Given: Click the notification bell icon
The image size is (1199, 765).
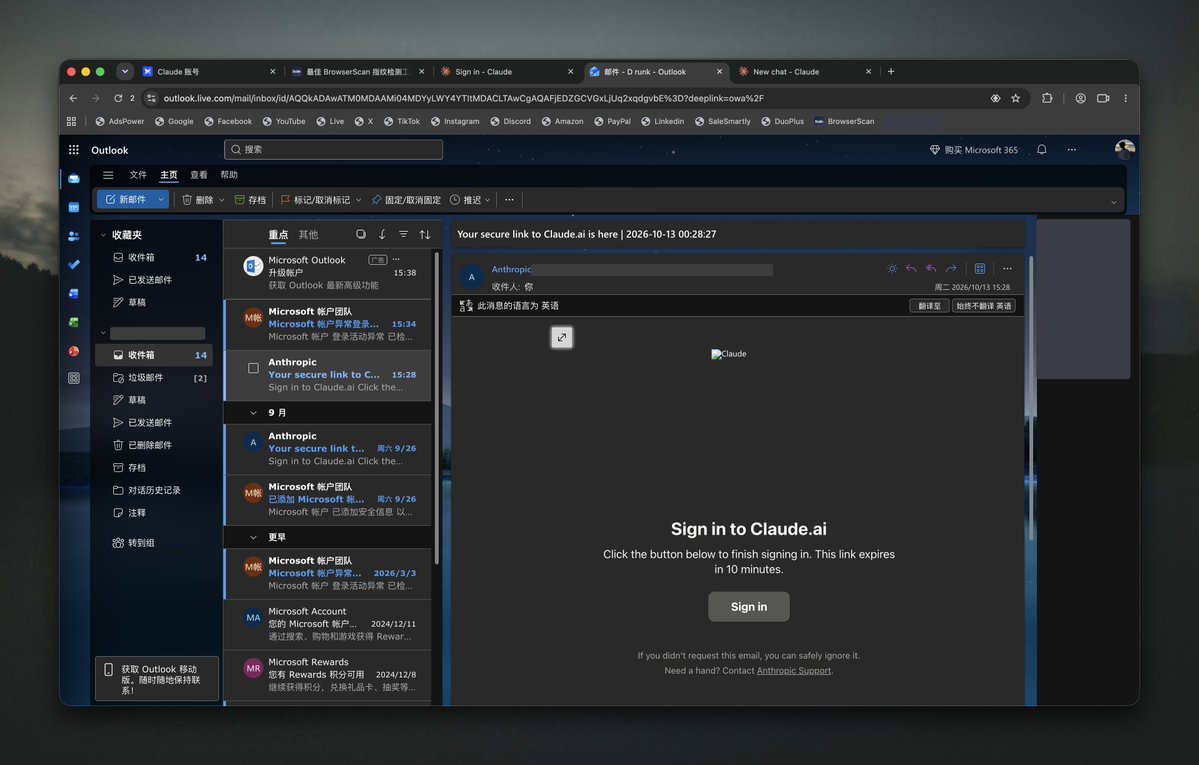Looking at the screenshot, I should point(1041,150).
